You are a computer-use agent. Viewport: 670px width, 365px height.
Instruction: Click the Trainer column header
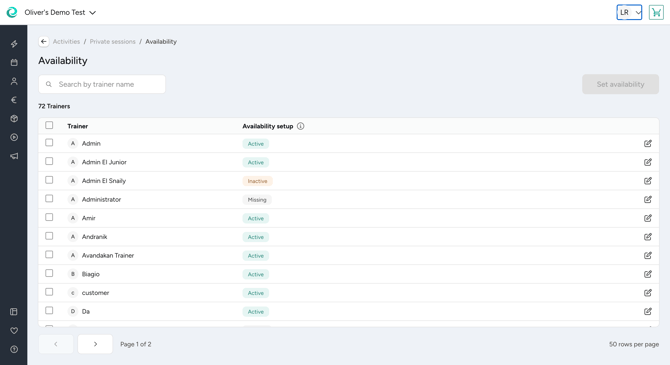(77, 126)
